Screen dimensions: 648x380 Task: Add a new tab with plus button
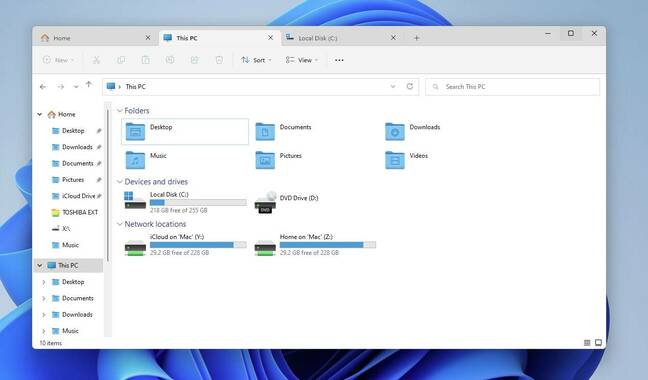pyautogui.click(x=417, y=38)
